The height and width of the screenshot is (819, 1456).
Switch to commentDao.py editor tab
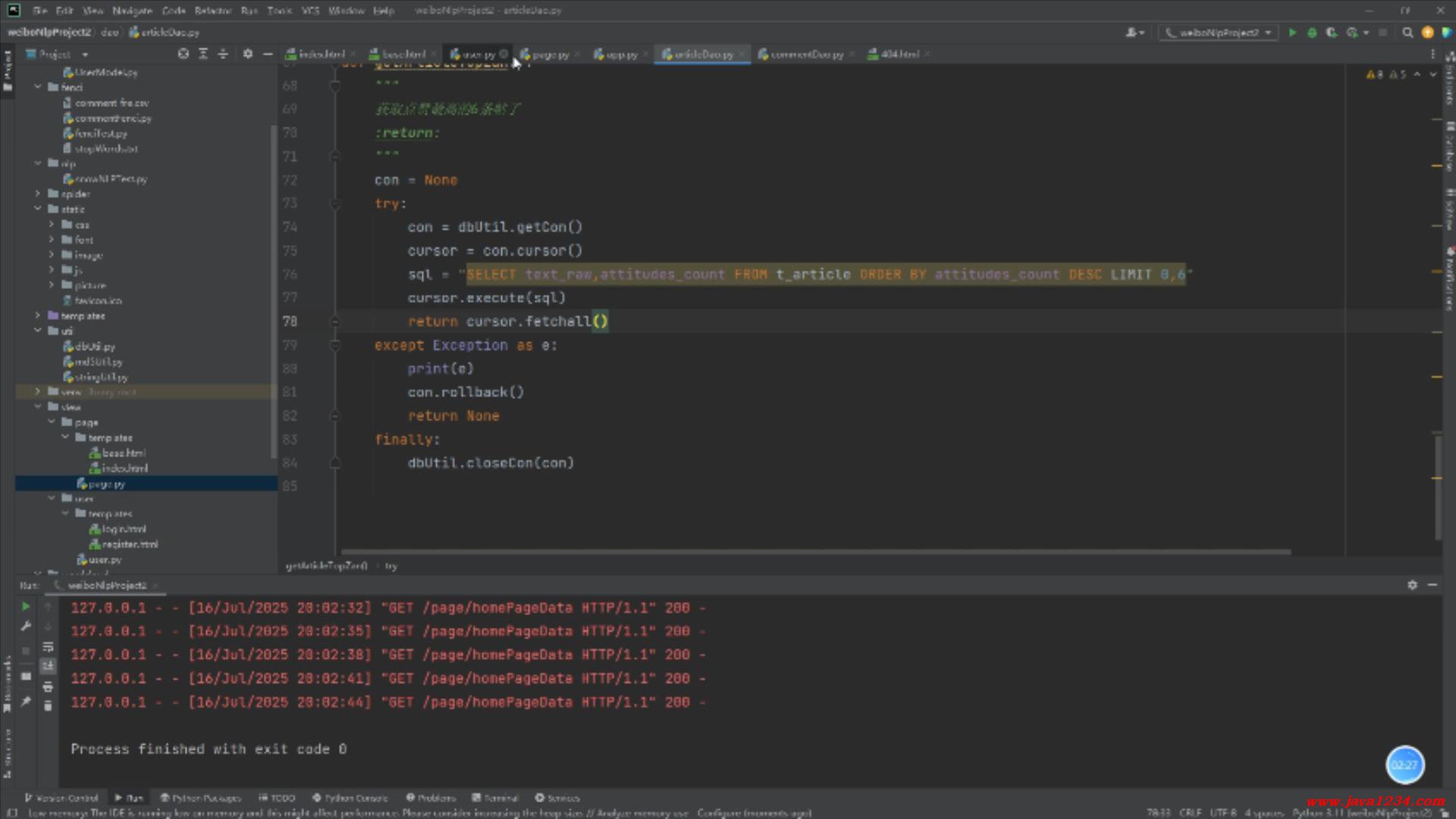(x=806, y=55)
